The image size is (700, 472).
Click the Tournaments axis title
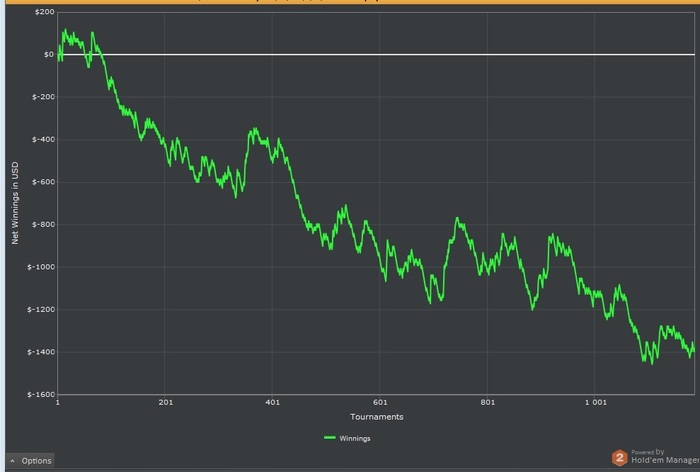click(376, 417)
